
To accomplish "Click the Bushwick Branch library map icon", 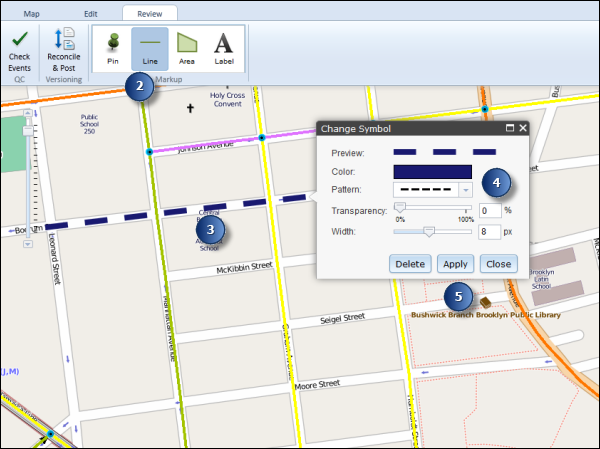I will point(485,301).
